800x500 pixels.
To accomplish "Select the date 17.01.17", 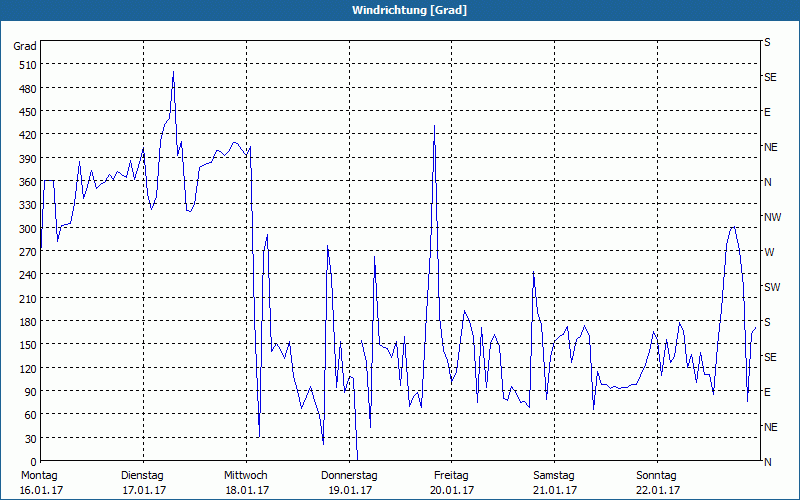I will point(144,490).
